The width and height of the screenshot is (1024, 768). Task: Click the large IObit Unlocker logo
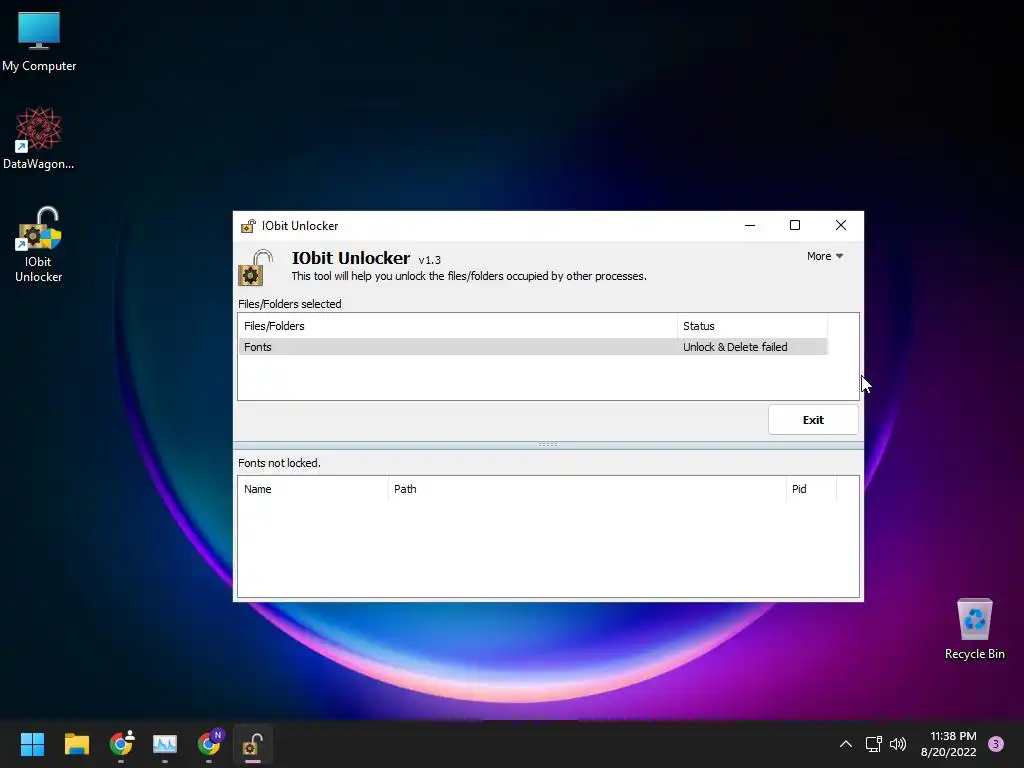coord(256,267)
